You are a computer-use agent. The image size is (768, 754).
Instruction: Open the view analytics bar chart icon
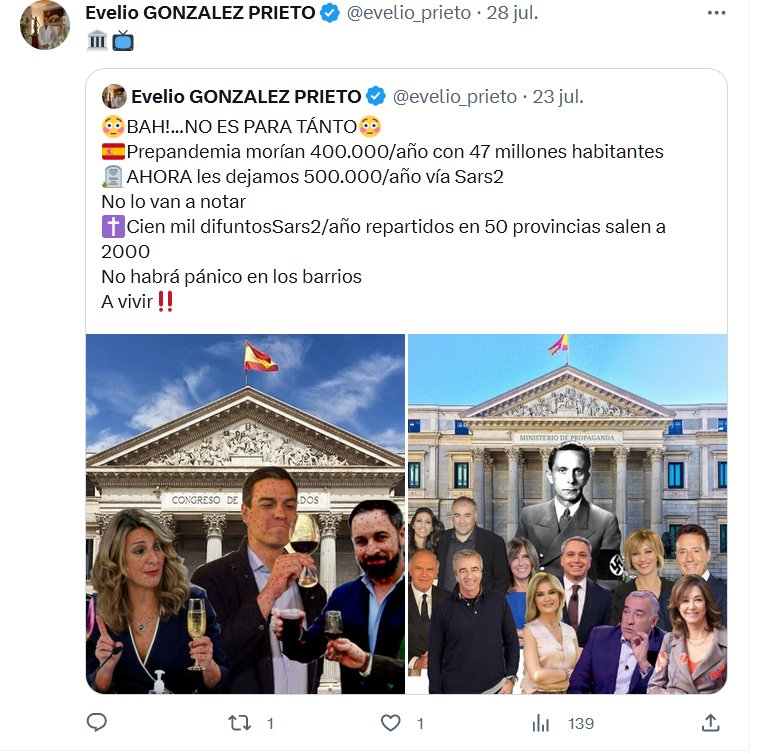[x=541, y=722]
